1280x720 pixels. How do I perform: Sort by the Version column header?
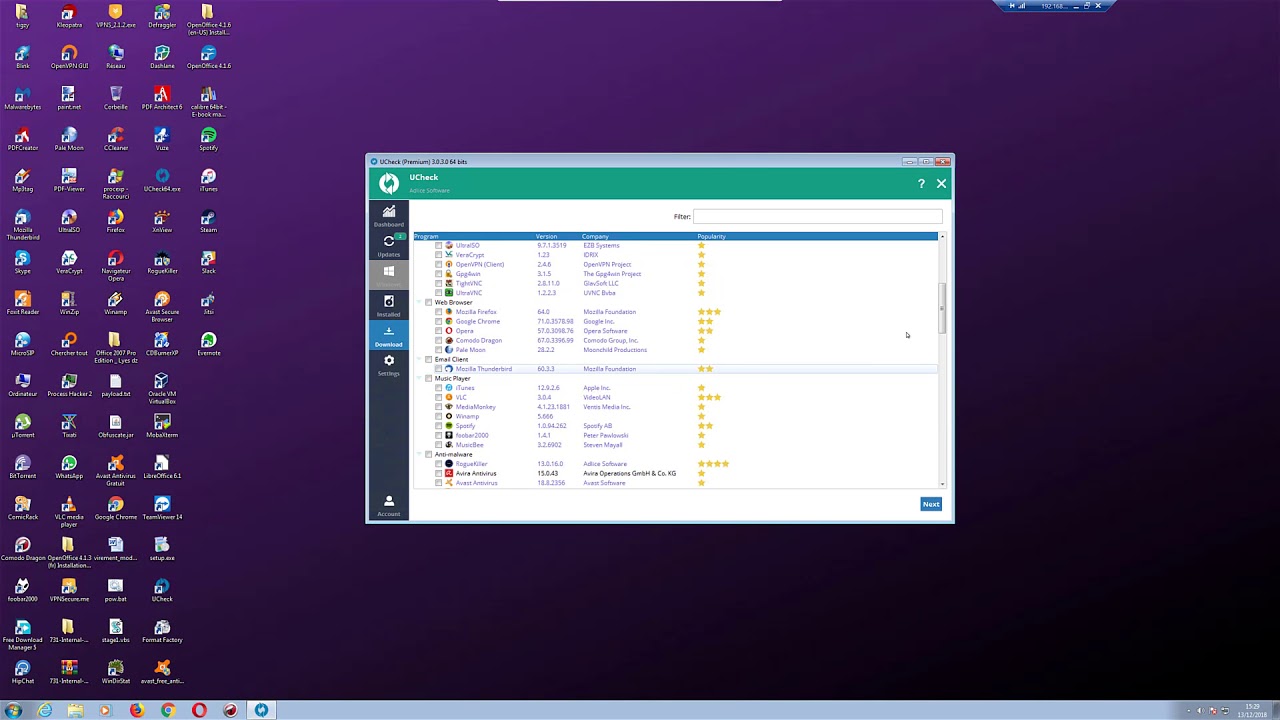click(x=546, y=236)
